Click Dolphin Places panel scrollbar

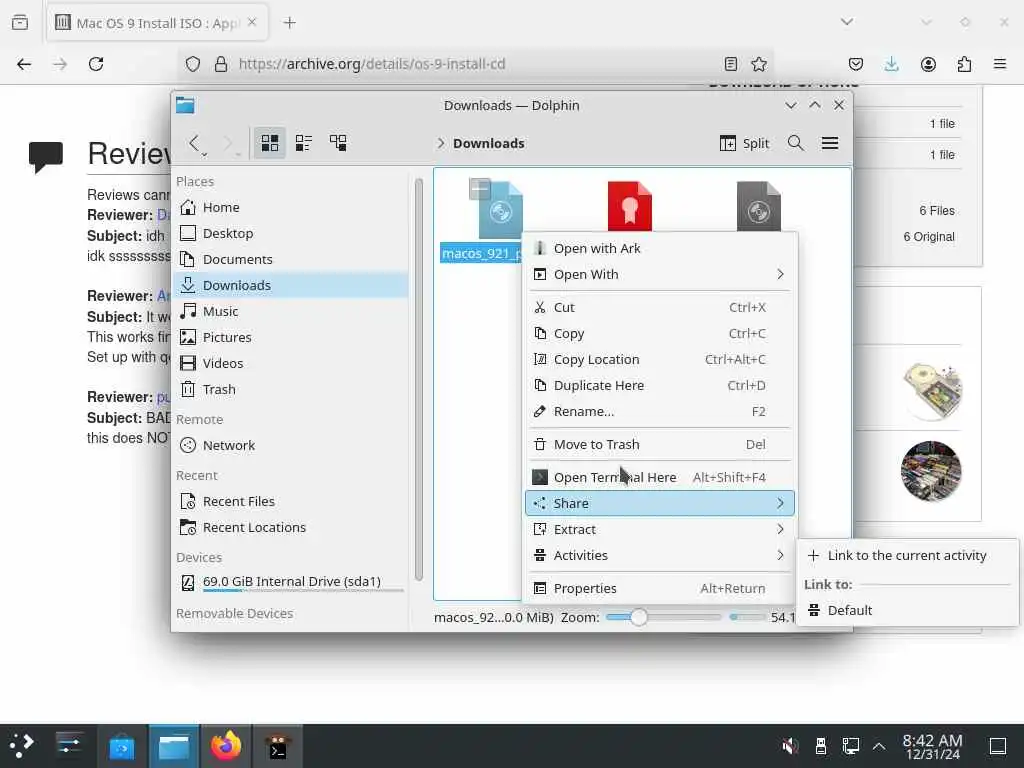point(419,379)
